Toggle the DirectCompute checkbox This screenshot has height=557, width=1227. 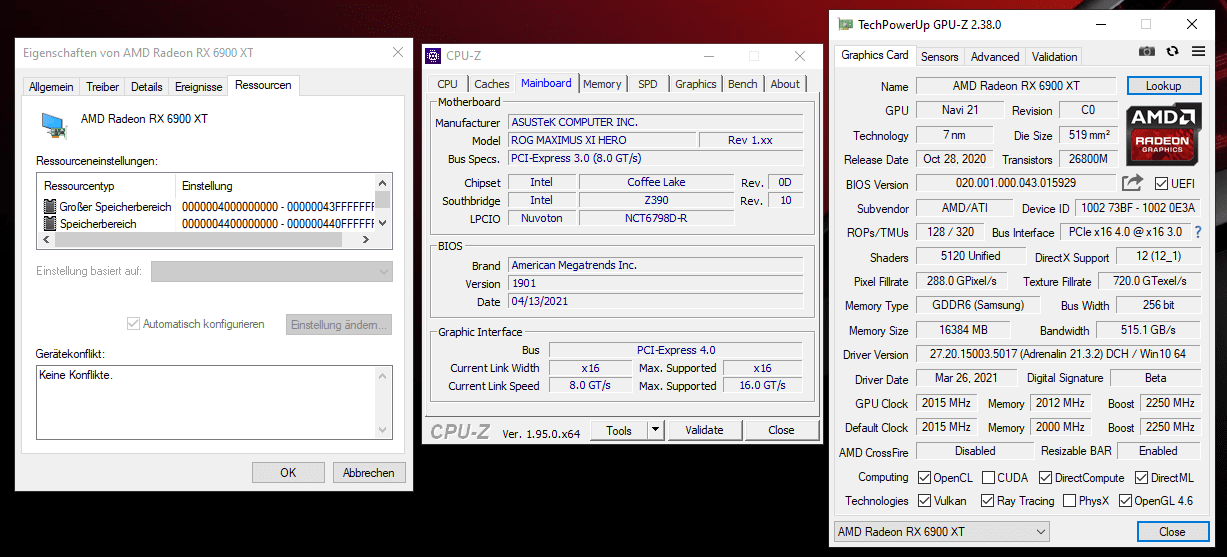click(x=1046, y=478)
